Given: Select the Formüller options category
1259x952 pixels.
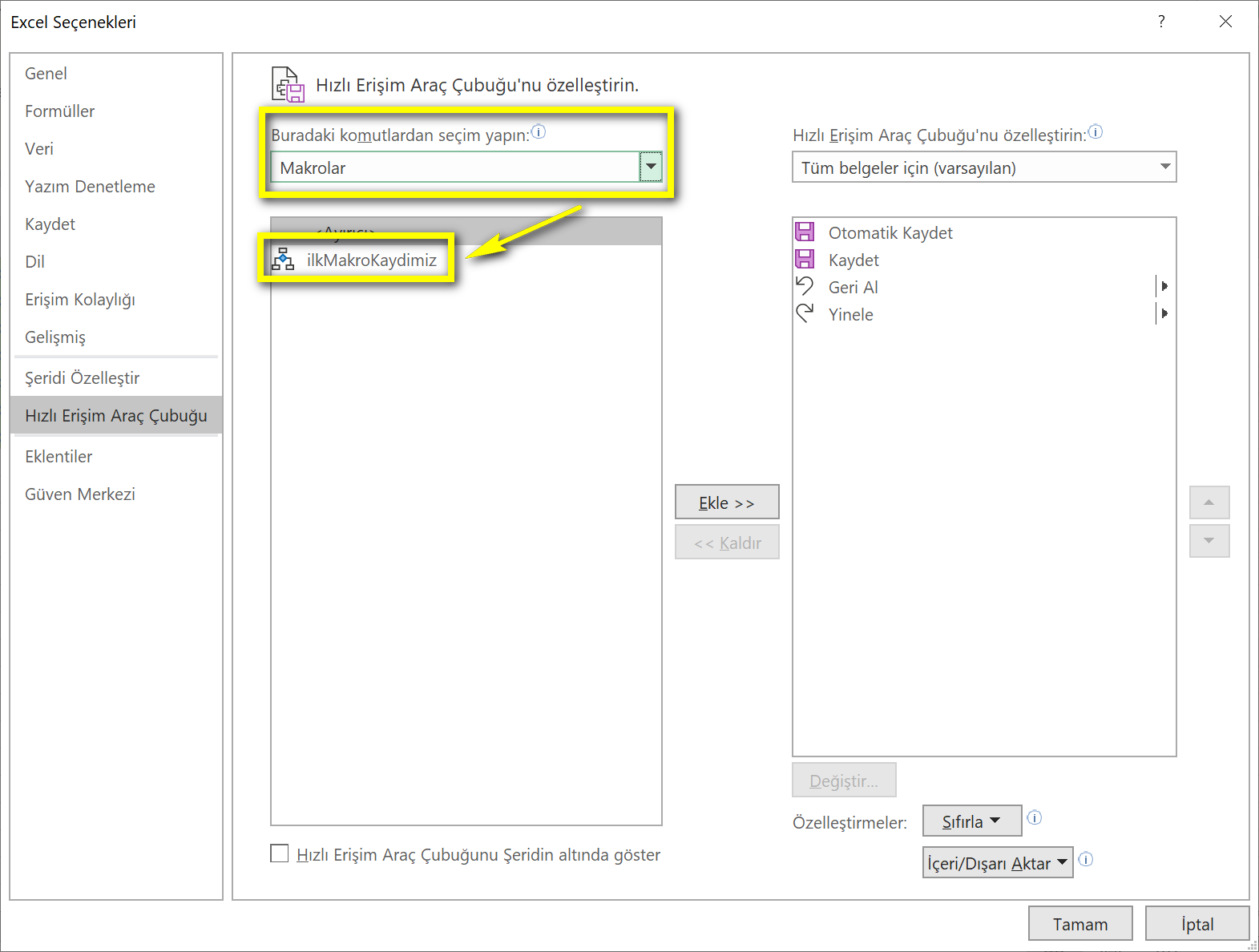Looking at the screenshot, I should tap(116, 111).
